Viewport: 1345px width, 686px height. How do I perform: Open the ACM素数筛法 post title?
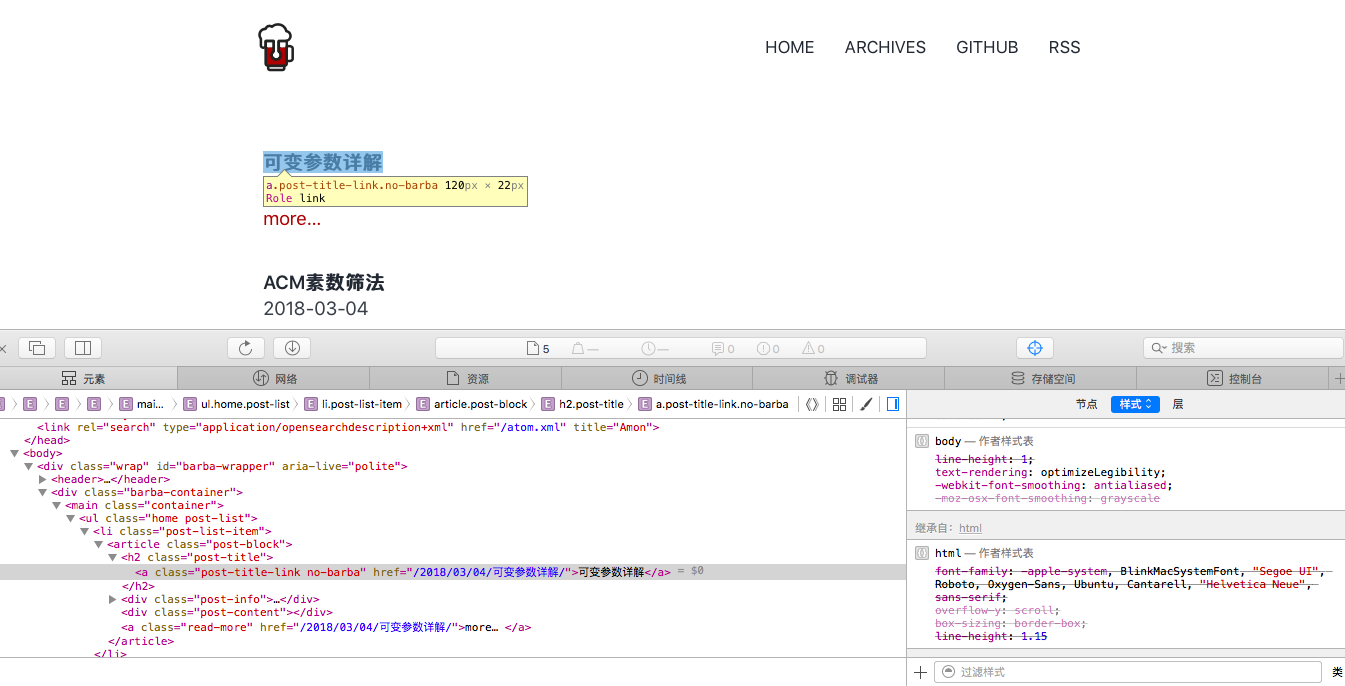pyautogui.click(x=324, y=283)
